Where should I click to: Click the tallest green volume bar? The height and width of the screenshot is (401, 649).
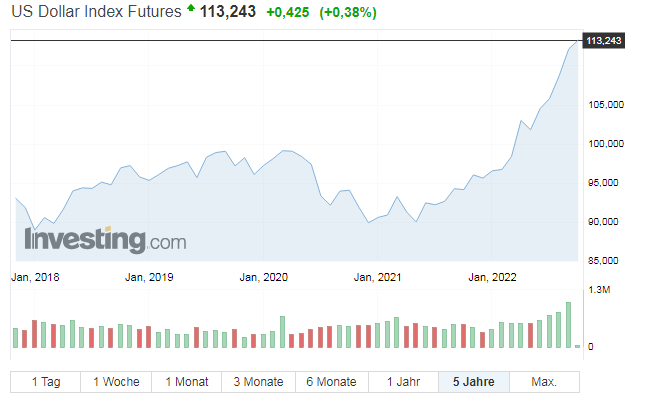tap(568, 325)
